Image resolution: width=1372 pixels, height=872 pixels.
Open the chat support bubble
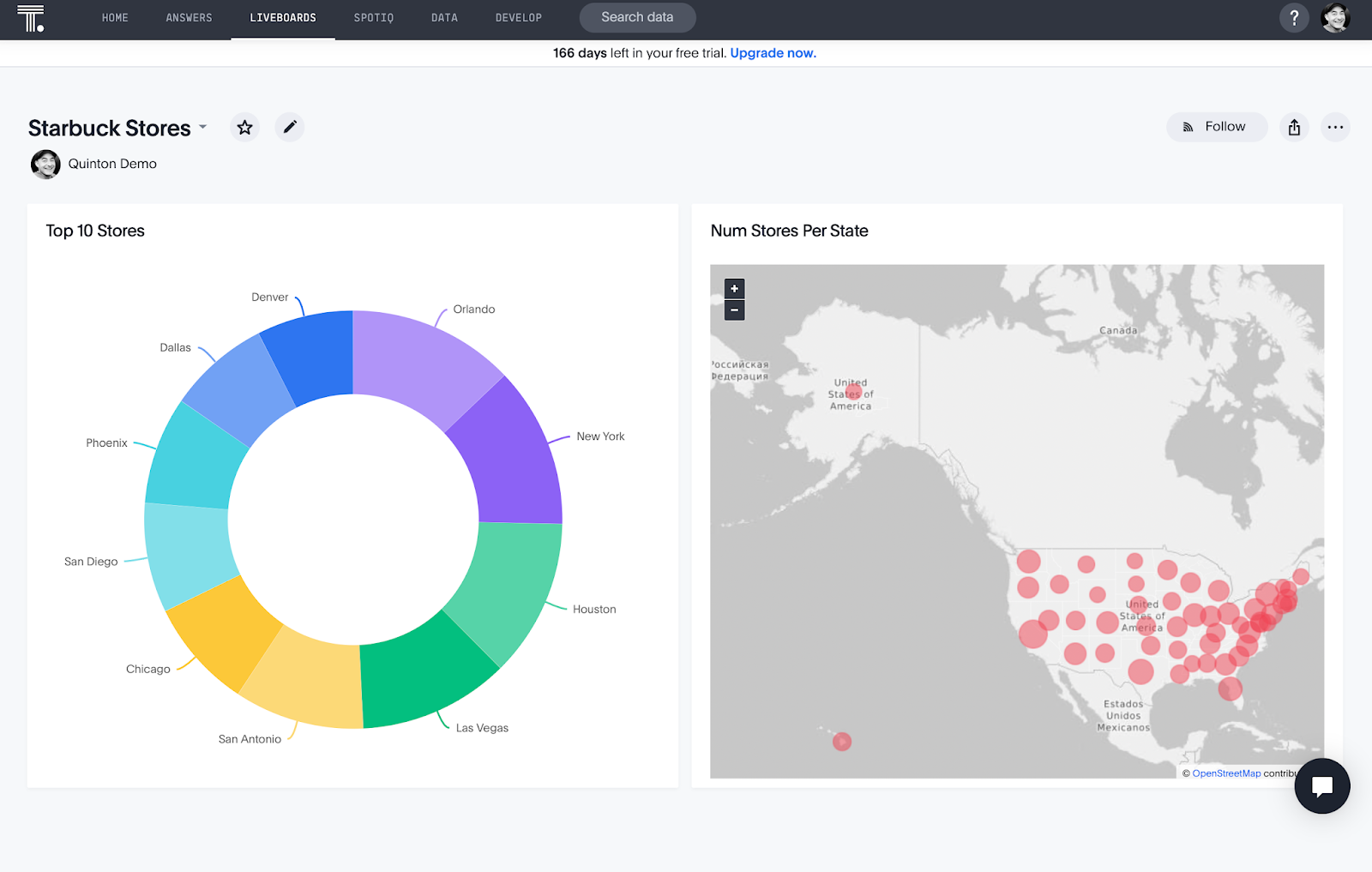[1321, 785]
